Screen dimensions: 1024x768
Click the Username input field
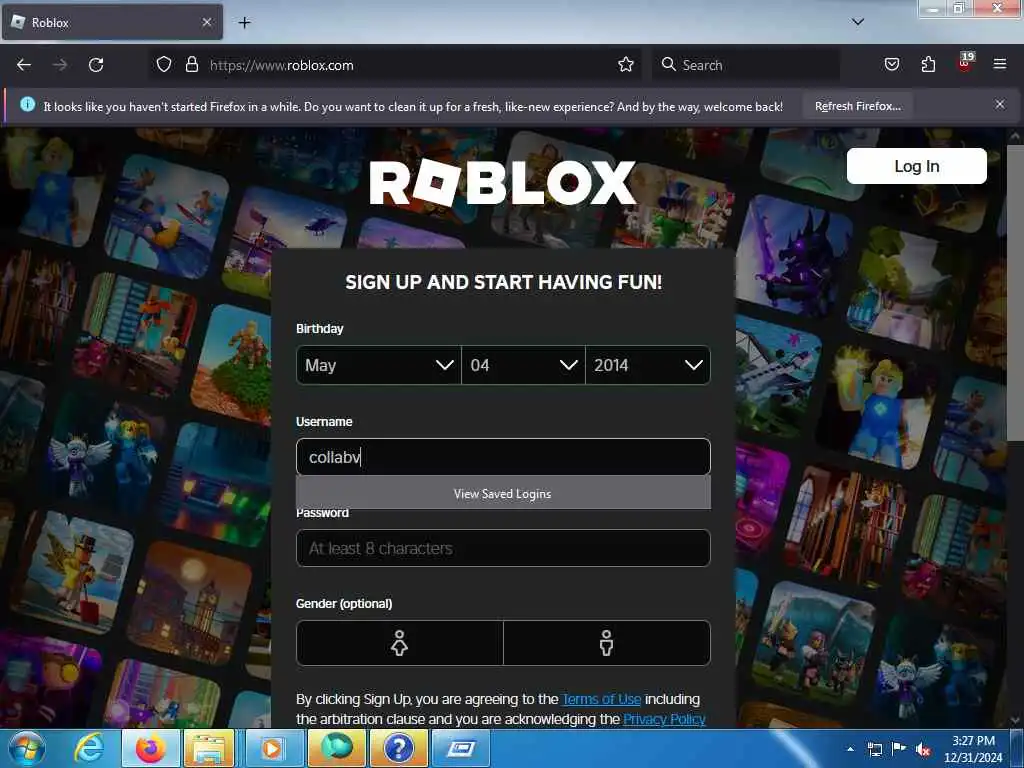tap(503, 456)
